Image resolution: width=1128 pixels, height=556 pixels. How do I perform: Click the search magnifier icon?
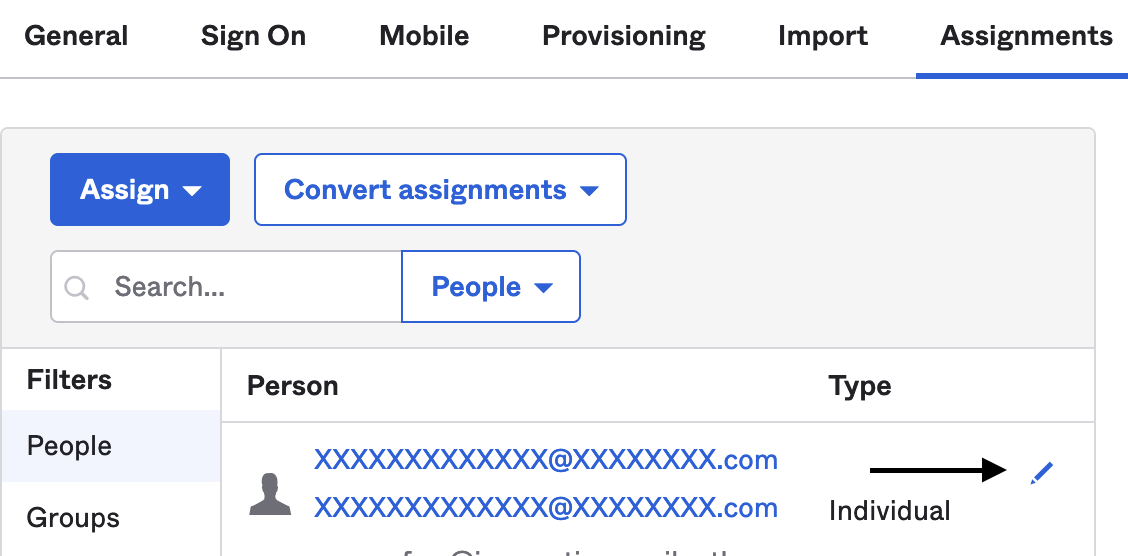point(77,288)
